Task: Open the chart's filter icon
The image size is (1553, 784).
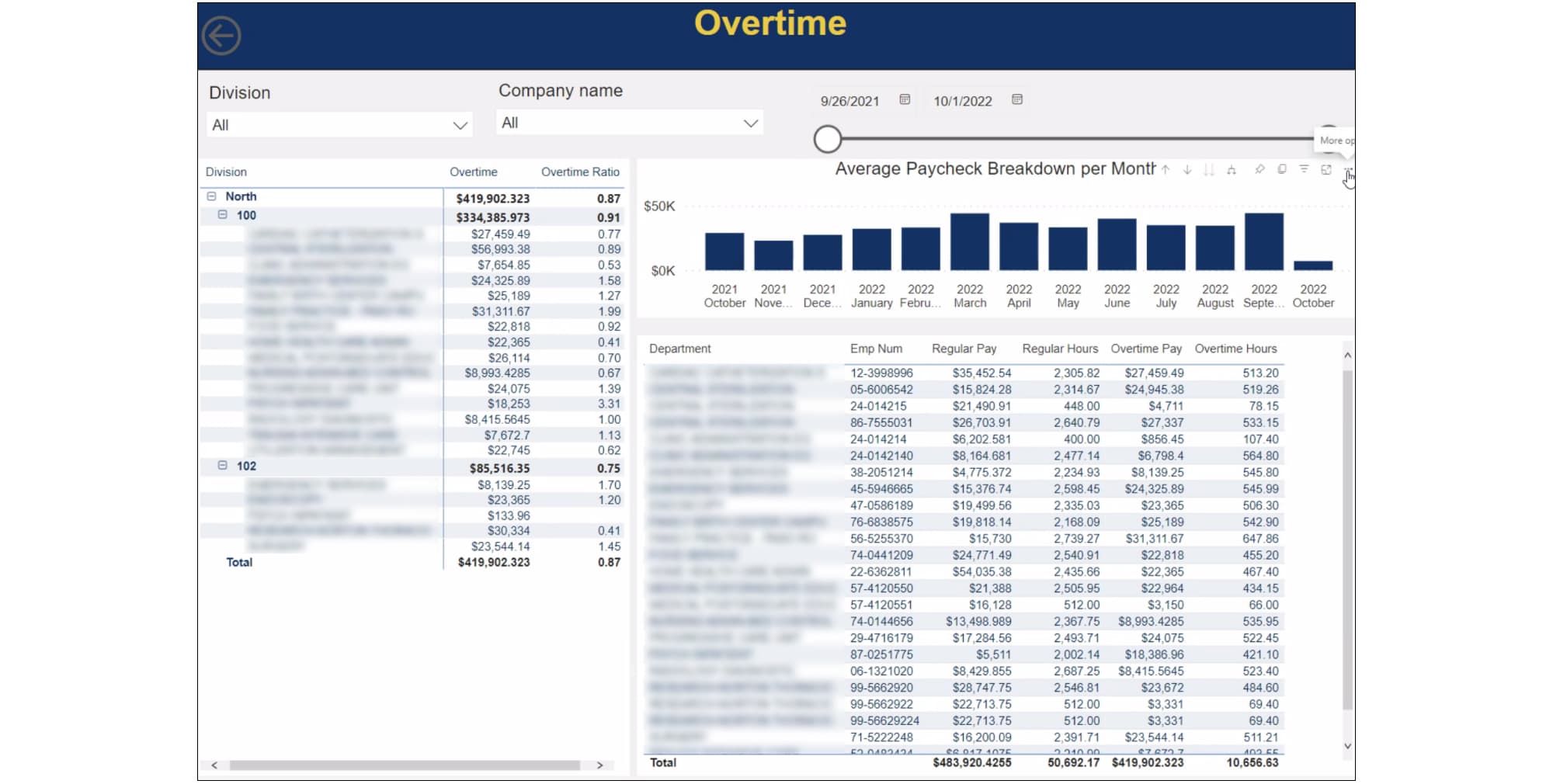Action: [x=1304, y=169]
